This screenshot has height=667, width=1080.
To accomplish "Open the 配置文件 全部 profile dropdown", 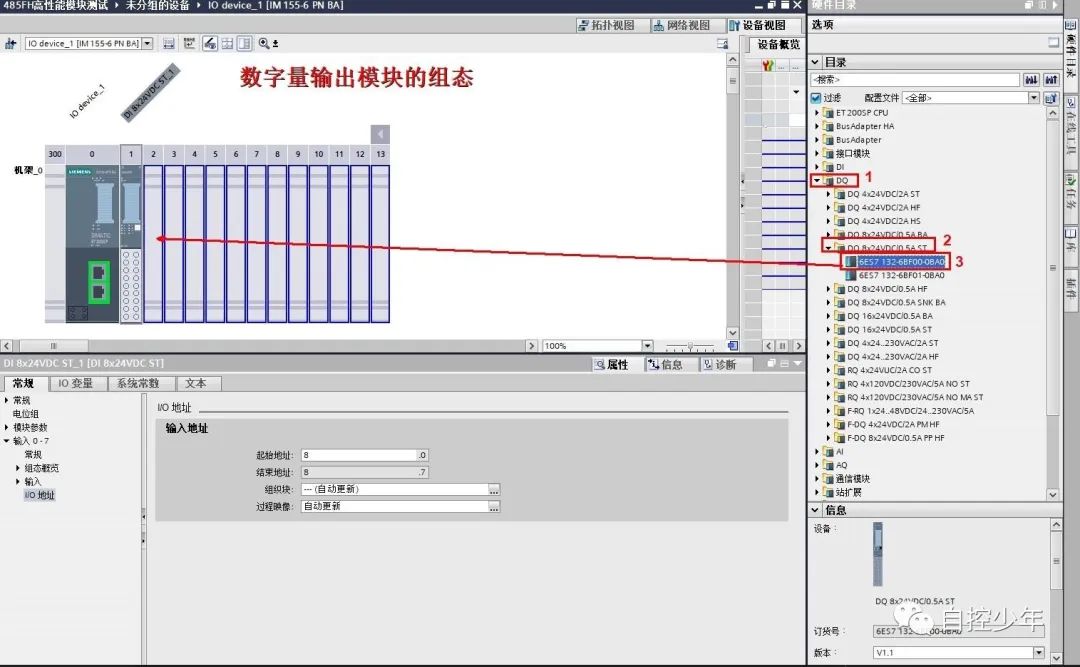I will [1033, 98].
